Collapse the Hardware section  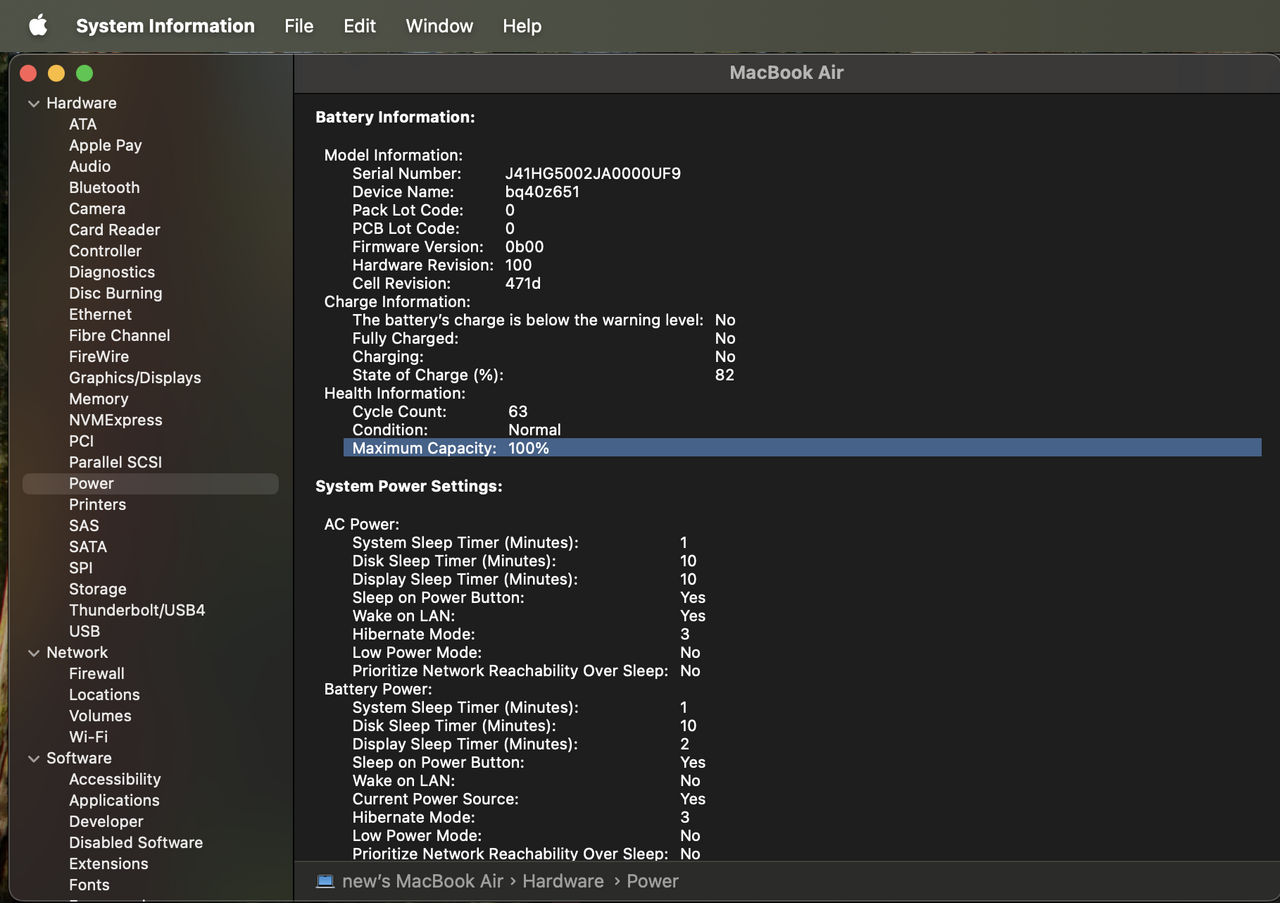click(34, 103)
